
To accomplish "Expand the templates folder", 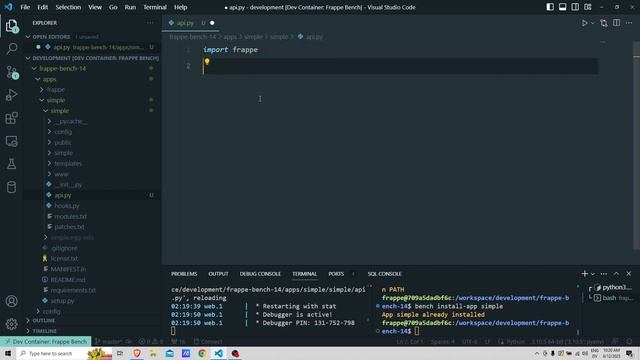I will (68, 163).
